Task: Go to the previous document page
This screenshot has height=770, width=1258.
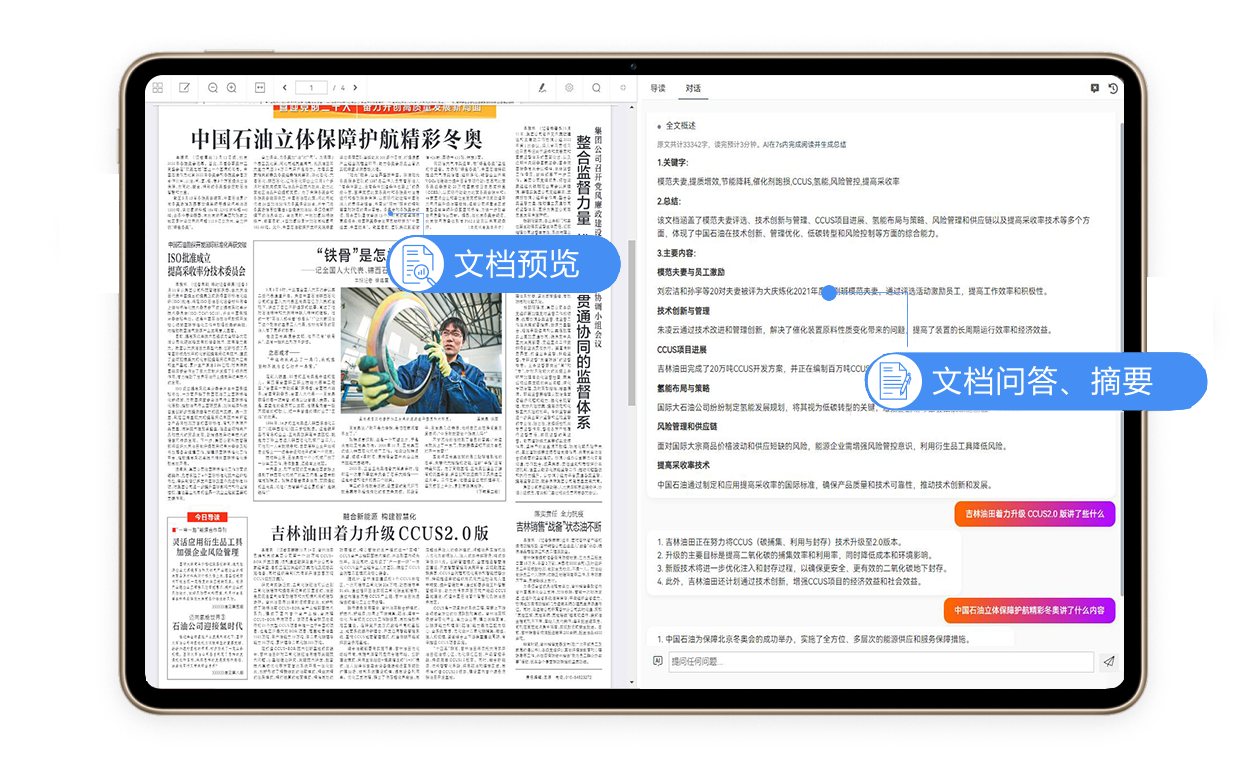Action: click(285, 88)
